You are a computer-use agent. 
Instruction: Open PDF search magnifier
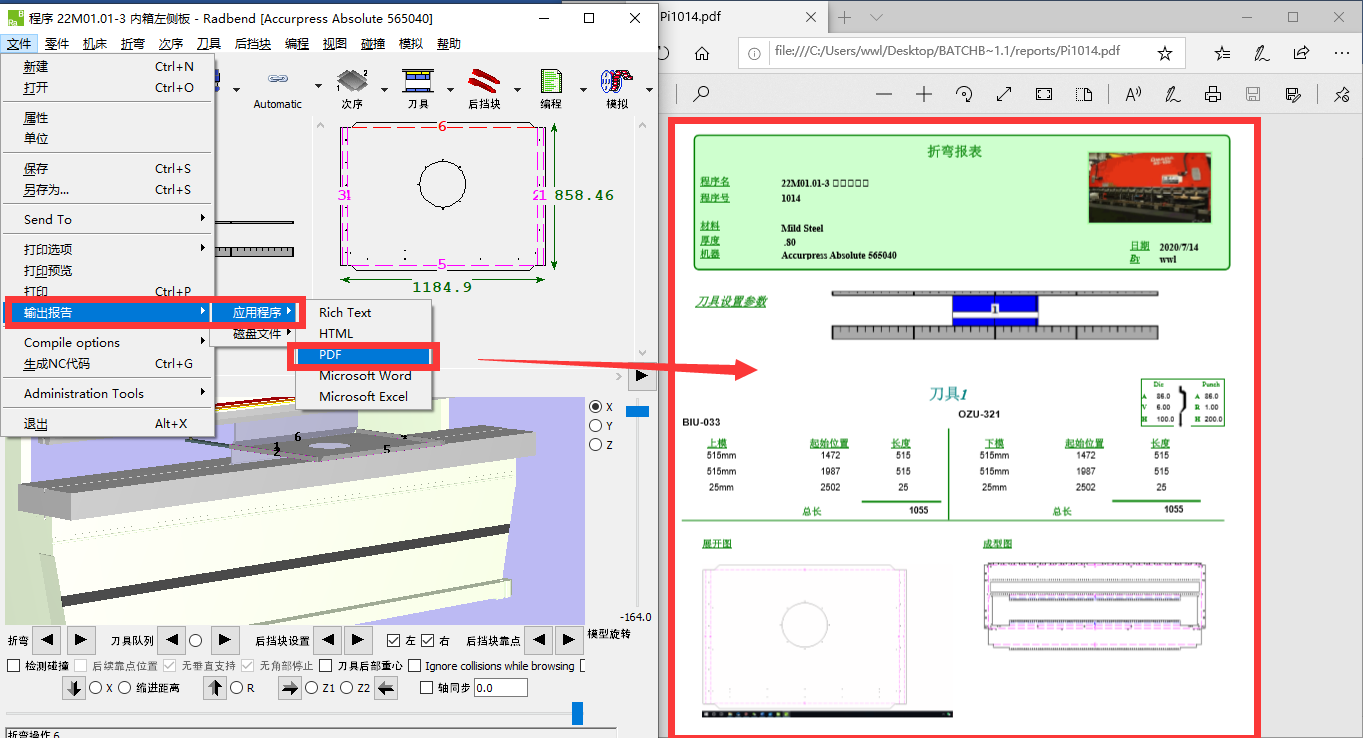coord(701,94)
